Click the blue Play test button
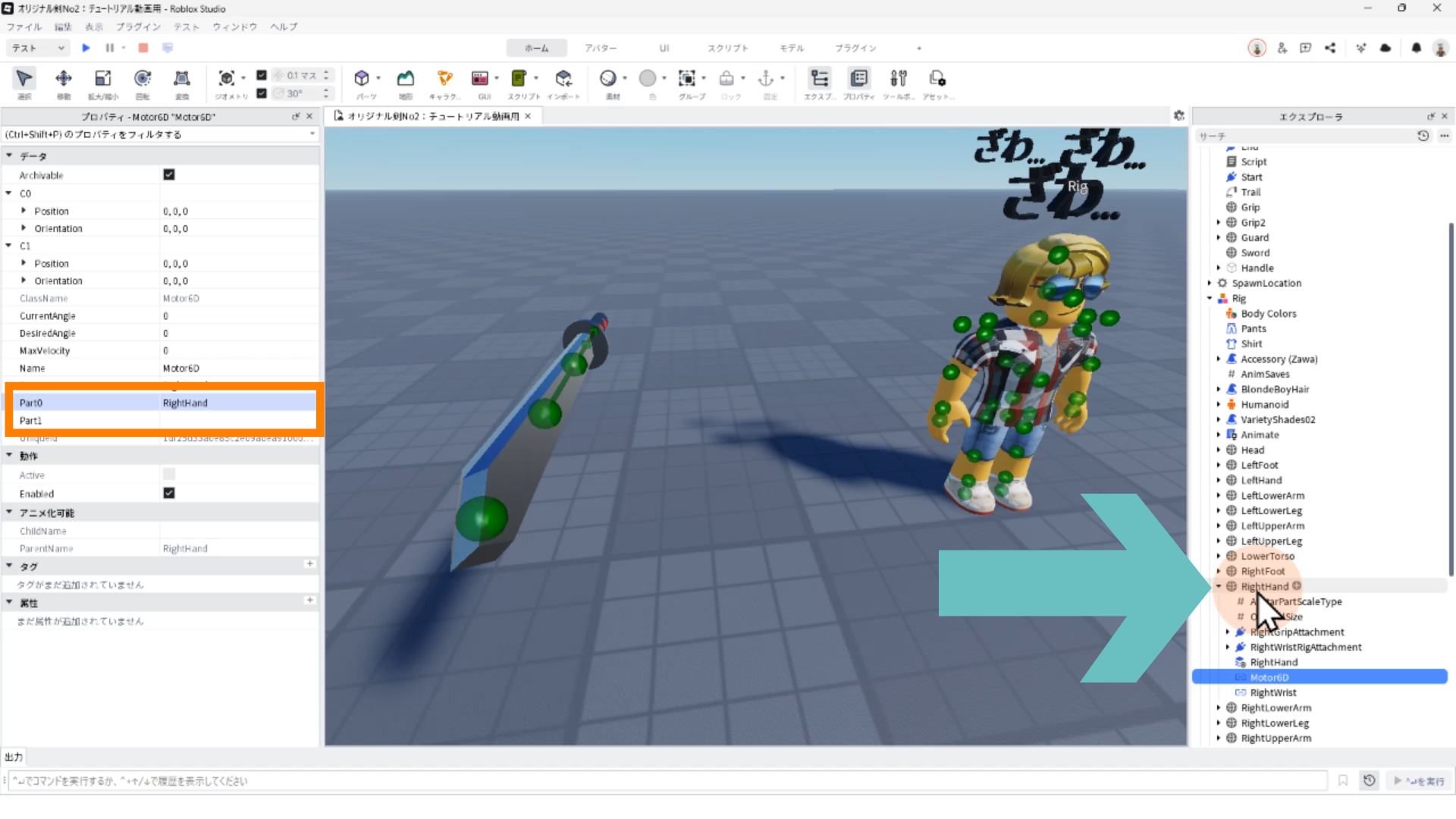 tap(86, 48)
